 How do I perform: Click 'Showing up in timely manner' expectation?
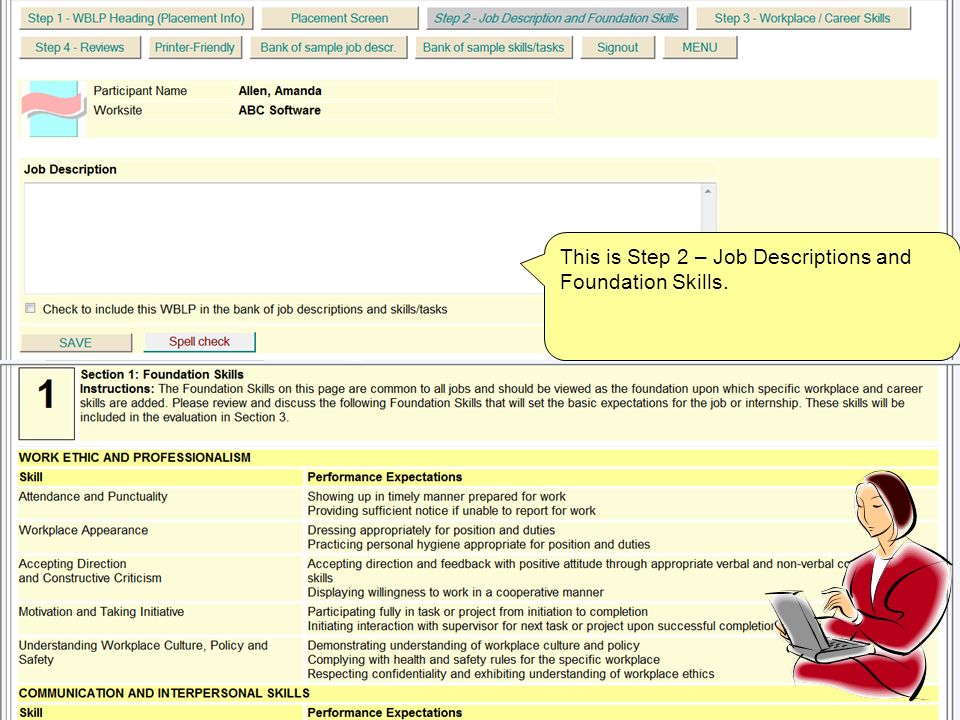[x=437, y=497]
